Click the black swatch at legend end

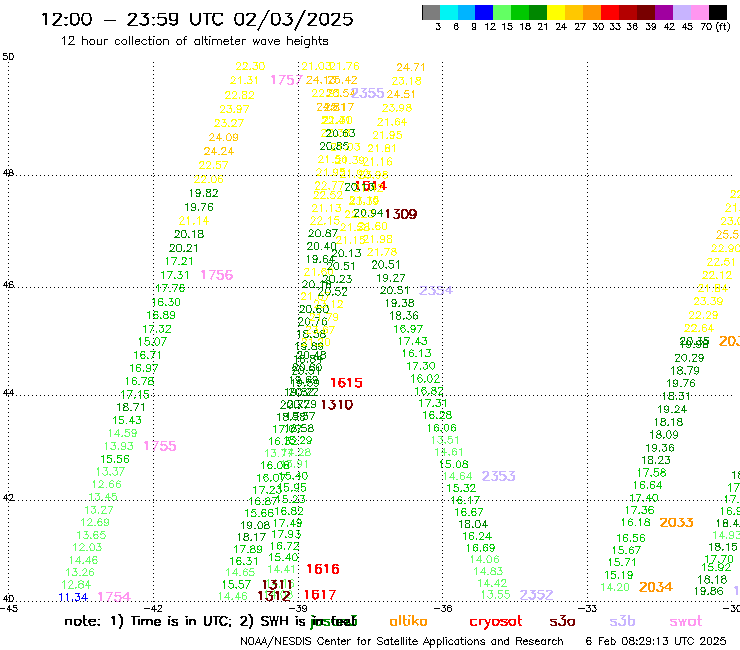(717, 12)
